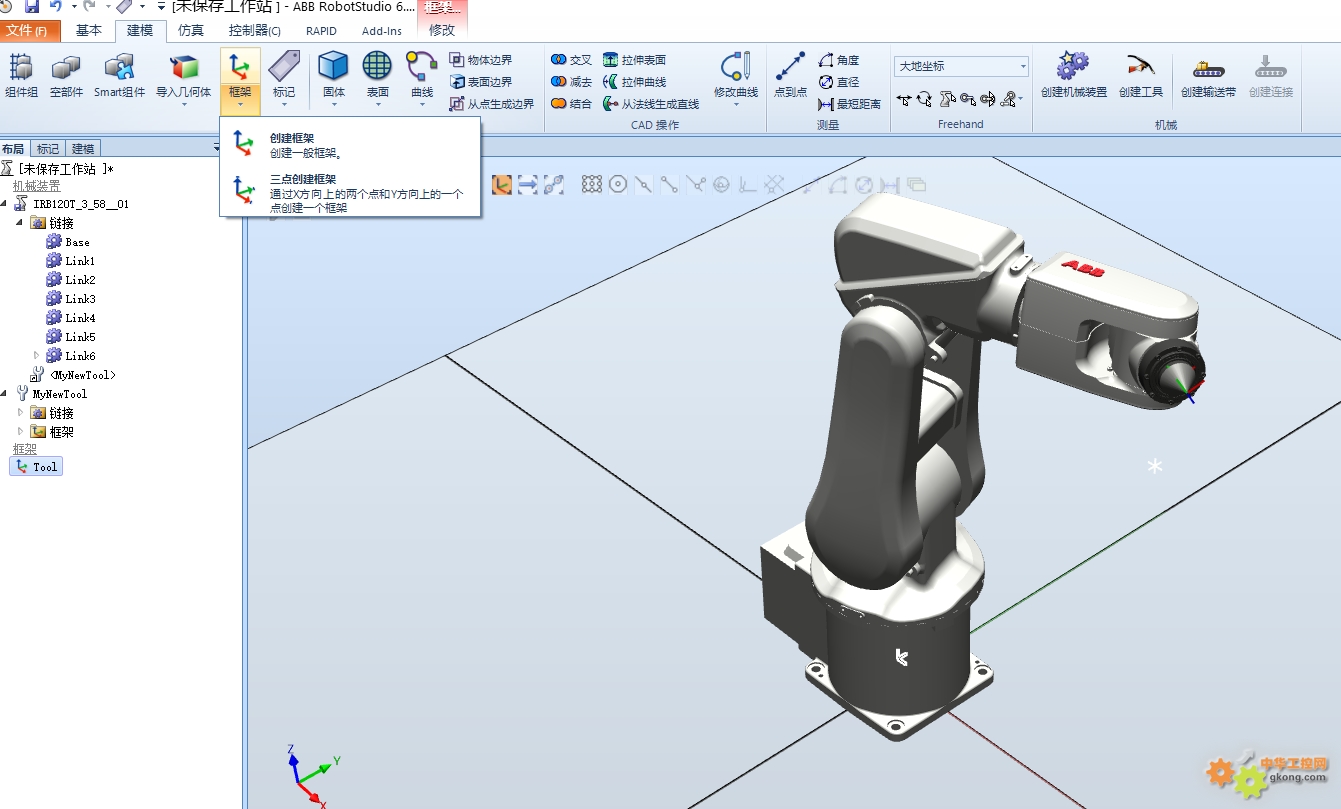Viewport: 1341px width, 809px height.
Task: Open dropdown arrow under 曲线
Action: 421,104
